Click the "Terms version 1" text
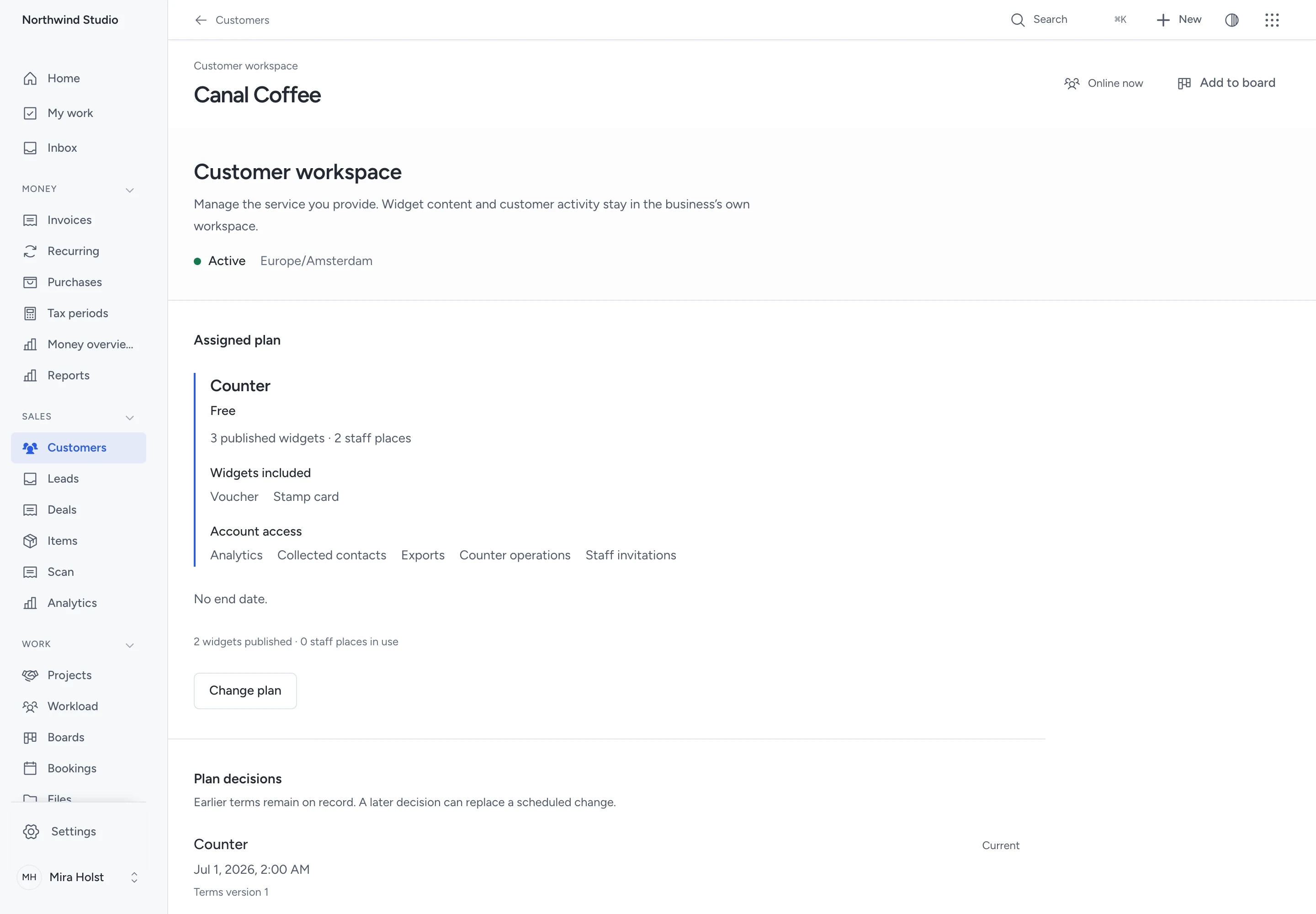This screenshot has height=914, width=1316. click(x=231, y=892)
